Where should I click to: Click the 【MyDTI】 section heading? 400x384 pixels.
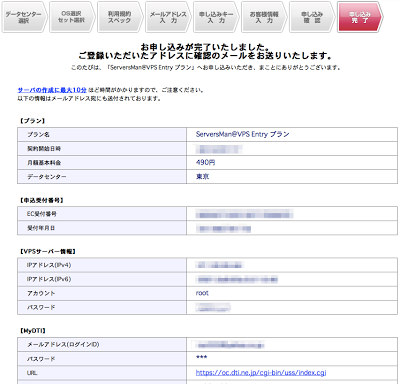click(x=33, y=331)
